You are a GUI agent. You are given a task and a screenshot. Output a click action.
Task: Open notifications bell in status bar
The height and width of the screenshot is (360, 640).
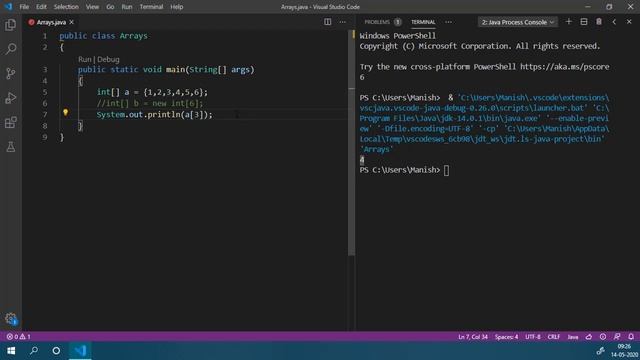(x=631, y=337)
